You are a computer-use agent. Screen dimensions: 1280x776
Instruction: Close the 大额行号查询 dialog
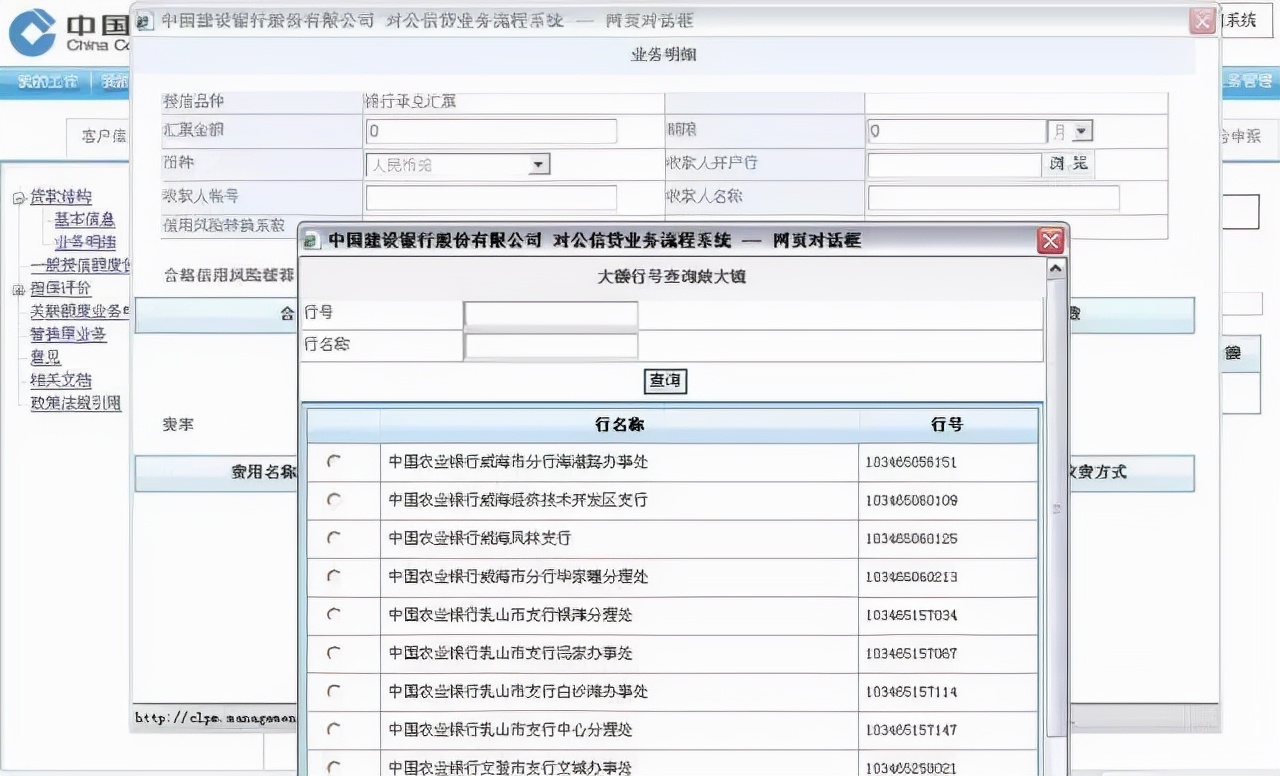(1050, 240)
